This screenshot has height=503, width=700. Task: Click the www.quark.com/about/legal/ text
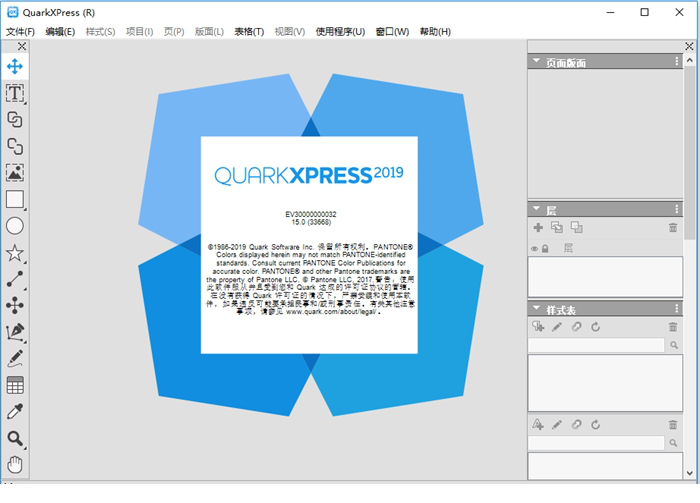coord(333,312)
